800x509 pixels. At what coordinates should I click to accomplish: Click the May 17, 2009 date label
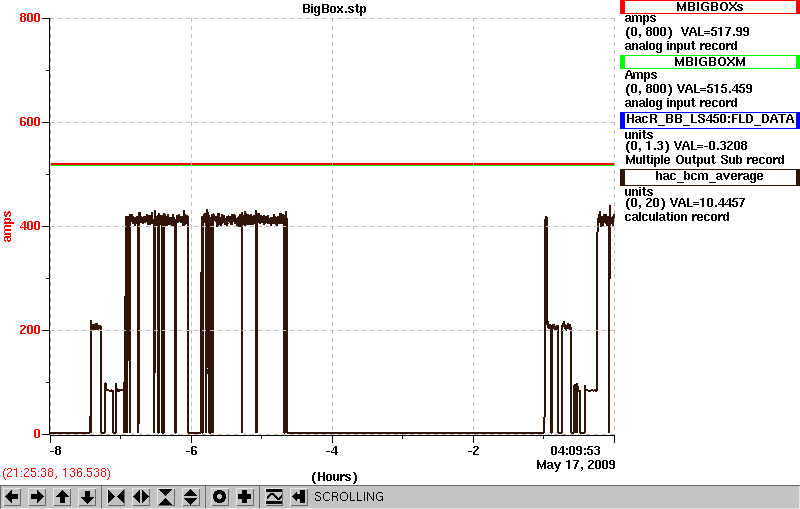pyautogui.click(x=576, y=465)
